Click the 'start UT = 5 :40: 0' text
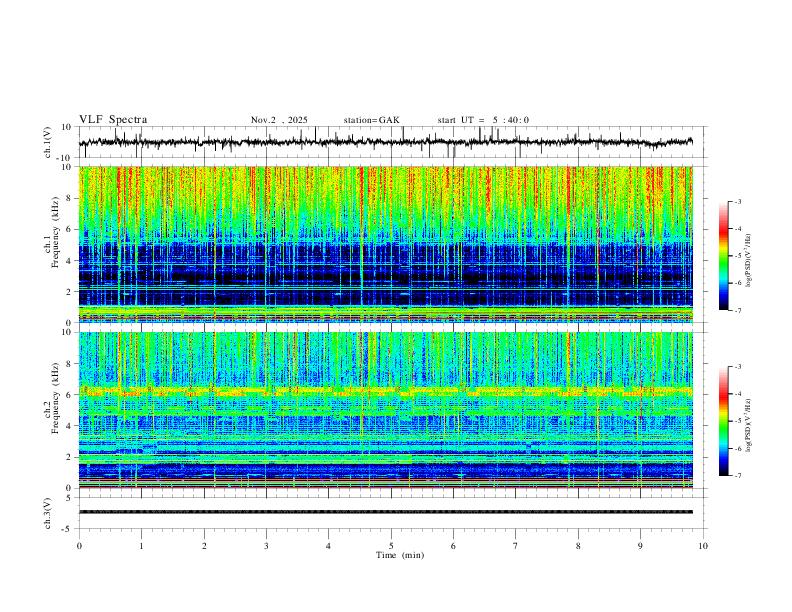 (483, 120)
